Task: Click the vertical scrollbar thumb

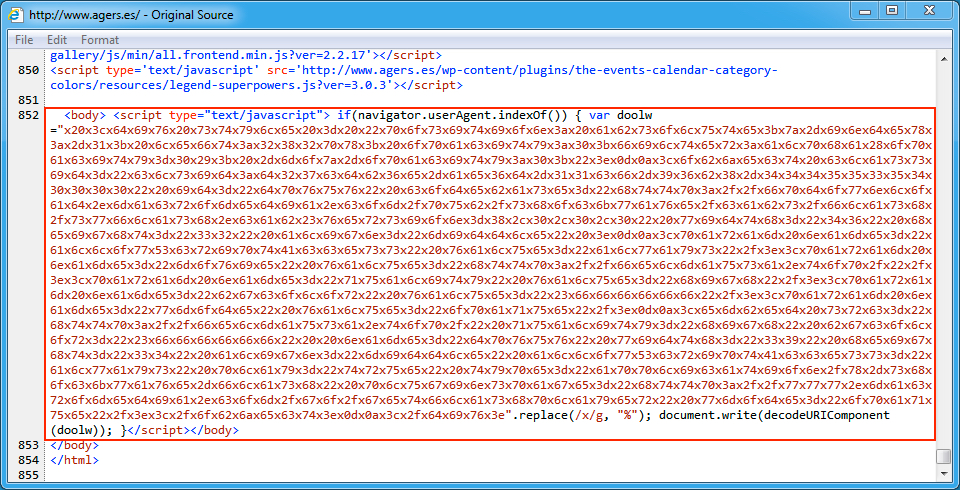Action: coord(943,457)
